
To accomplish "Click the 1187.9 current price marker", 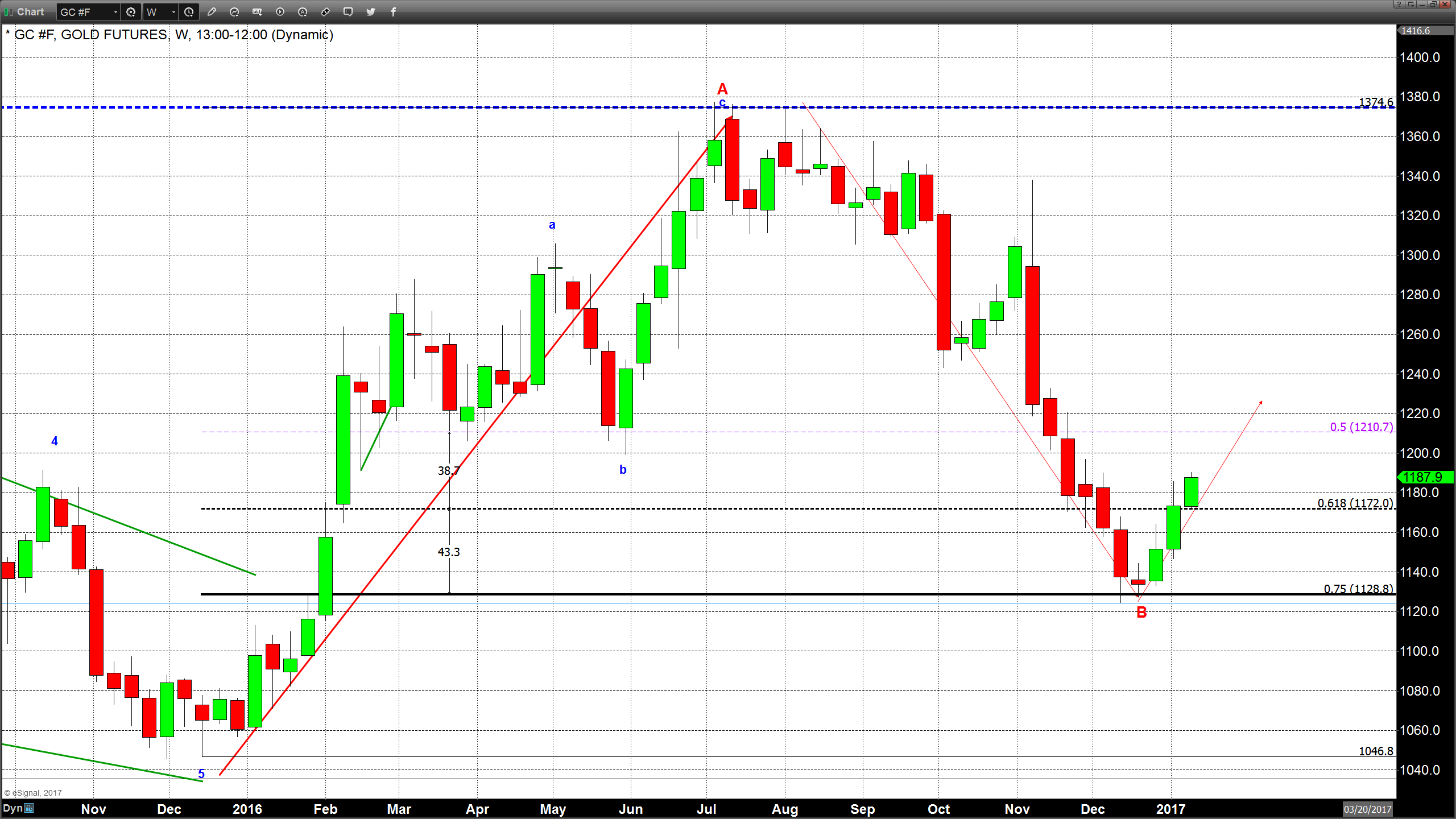I will 1425,477.
